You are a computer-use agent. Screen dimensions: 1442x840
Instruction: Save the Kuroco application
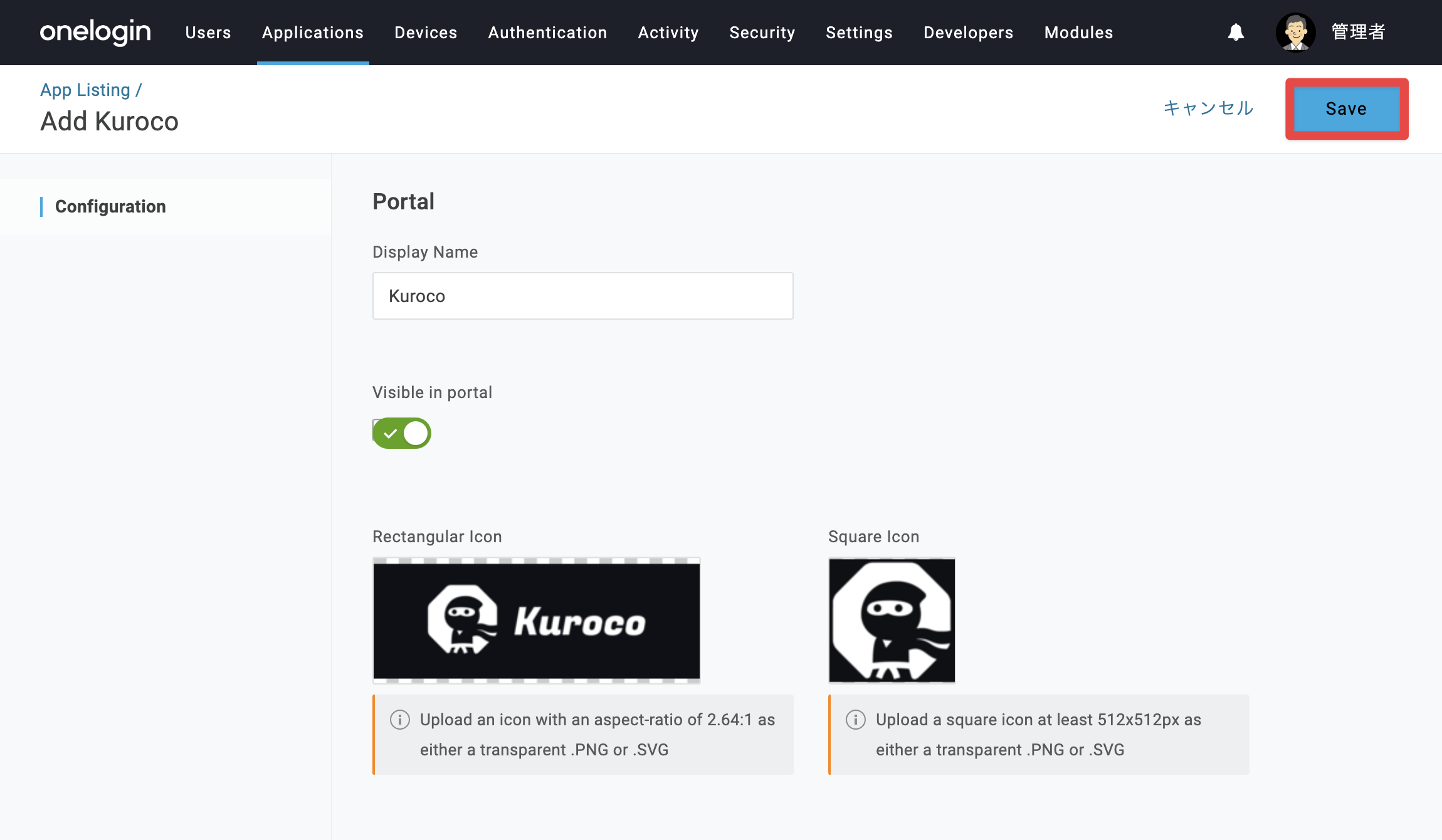tap(1347, 109)
